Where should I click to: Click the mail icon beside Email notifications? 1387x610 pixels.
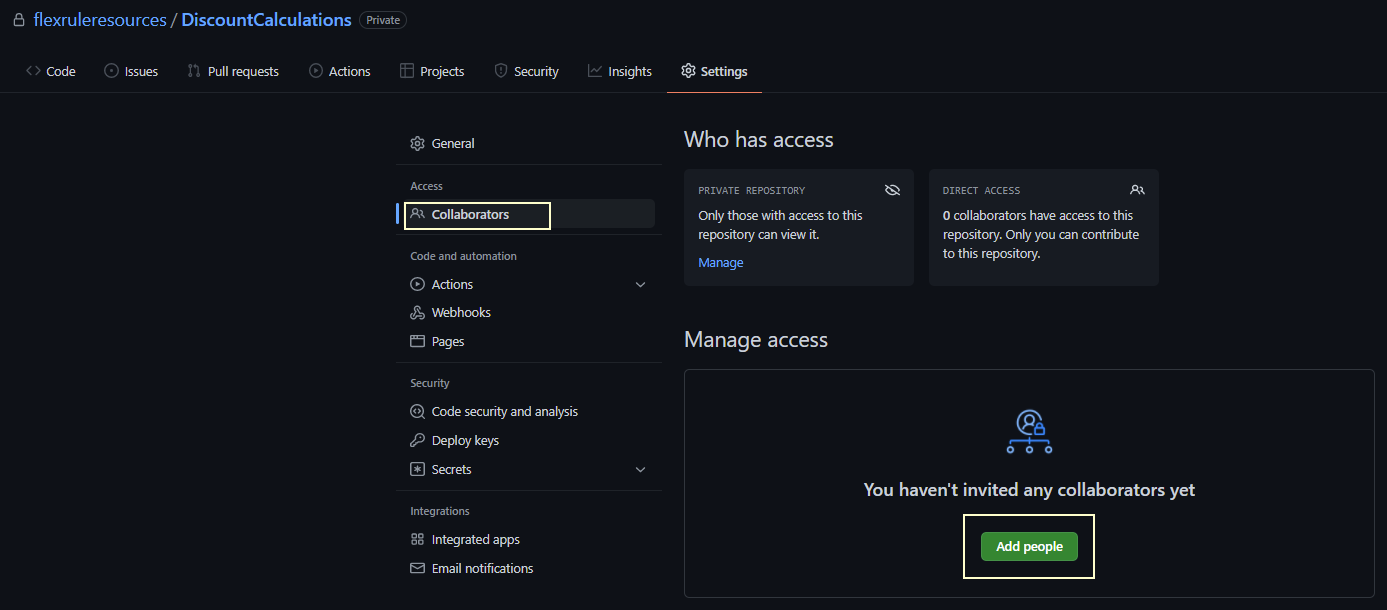pos(418,569)
